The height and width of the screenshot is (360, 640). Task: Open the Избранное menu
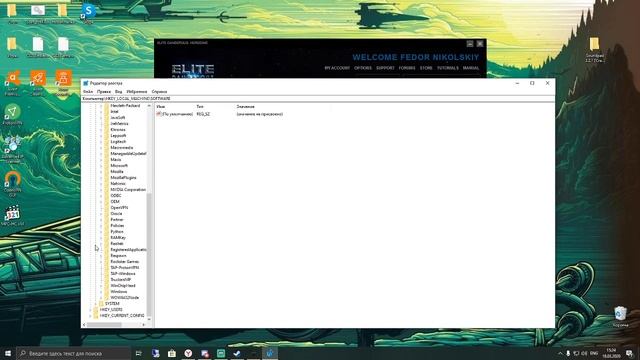pos(137,91)
